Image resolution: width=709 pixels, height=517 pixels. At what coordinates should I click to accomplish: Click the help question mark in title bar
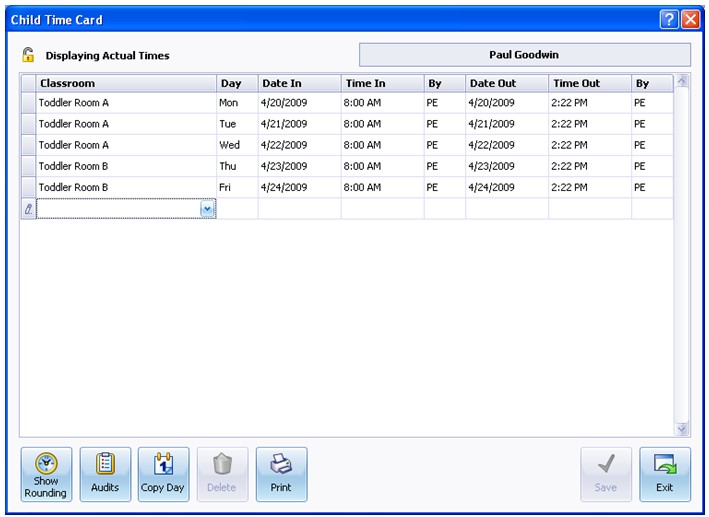coord(669,20)
